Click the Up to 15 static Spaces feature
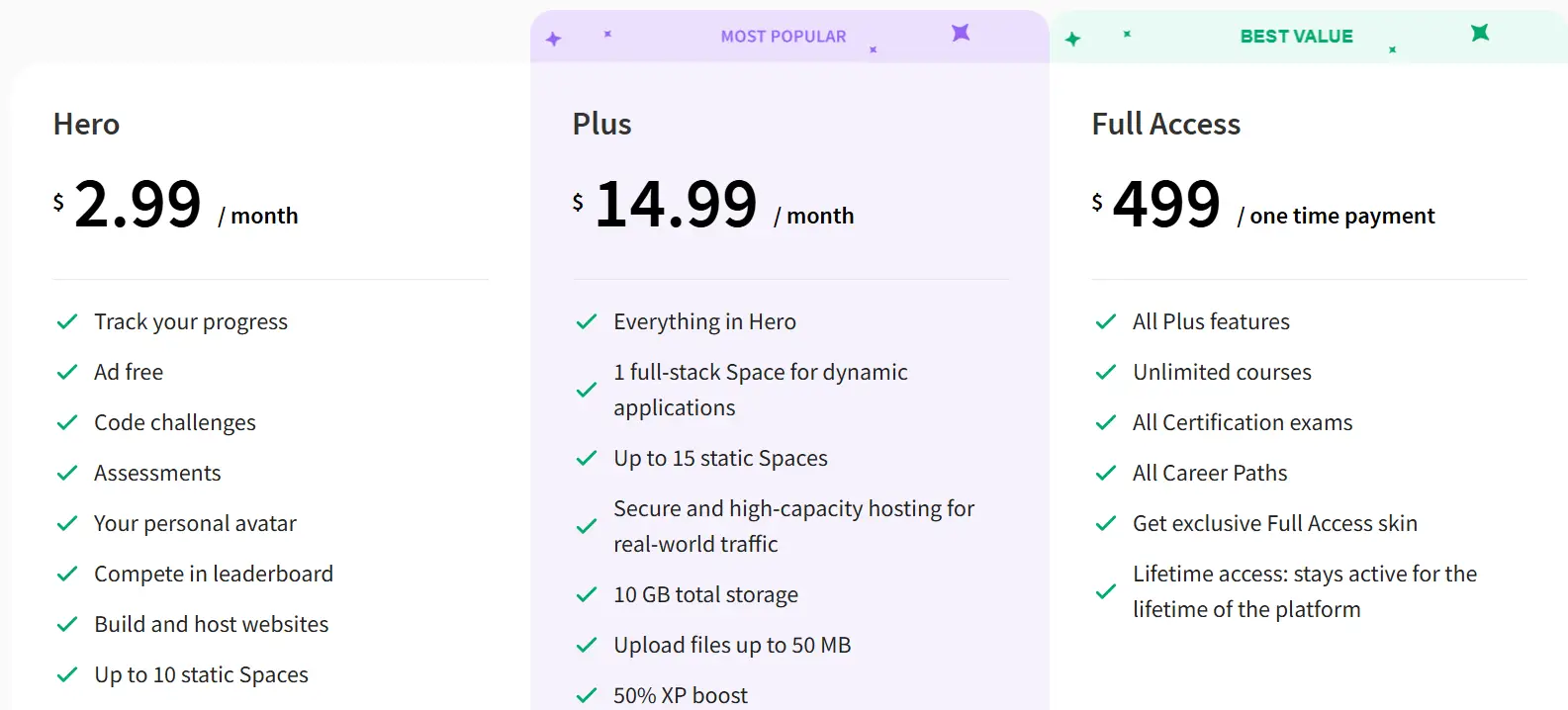The height and width of the screenshot is (710, 1568). pyautogui.click(x=720, y=459)
